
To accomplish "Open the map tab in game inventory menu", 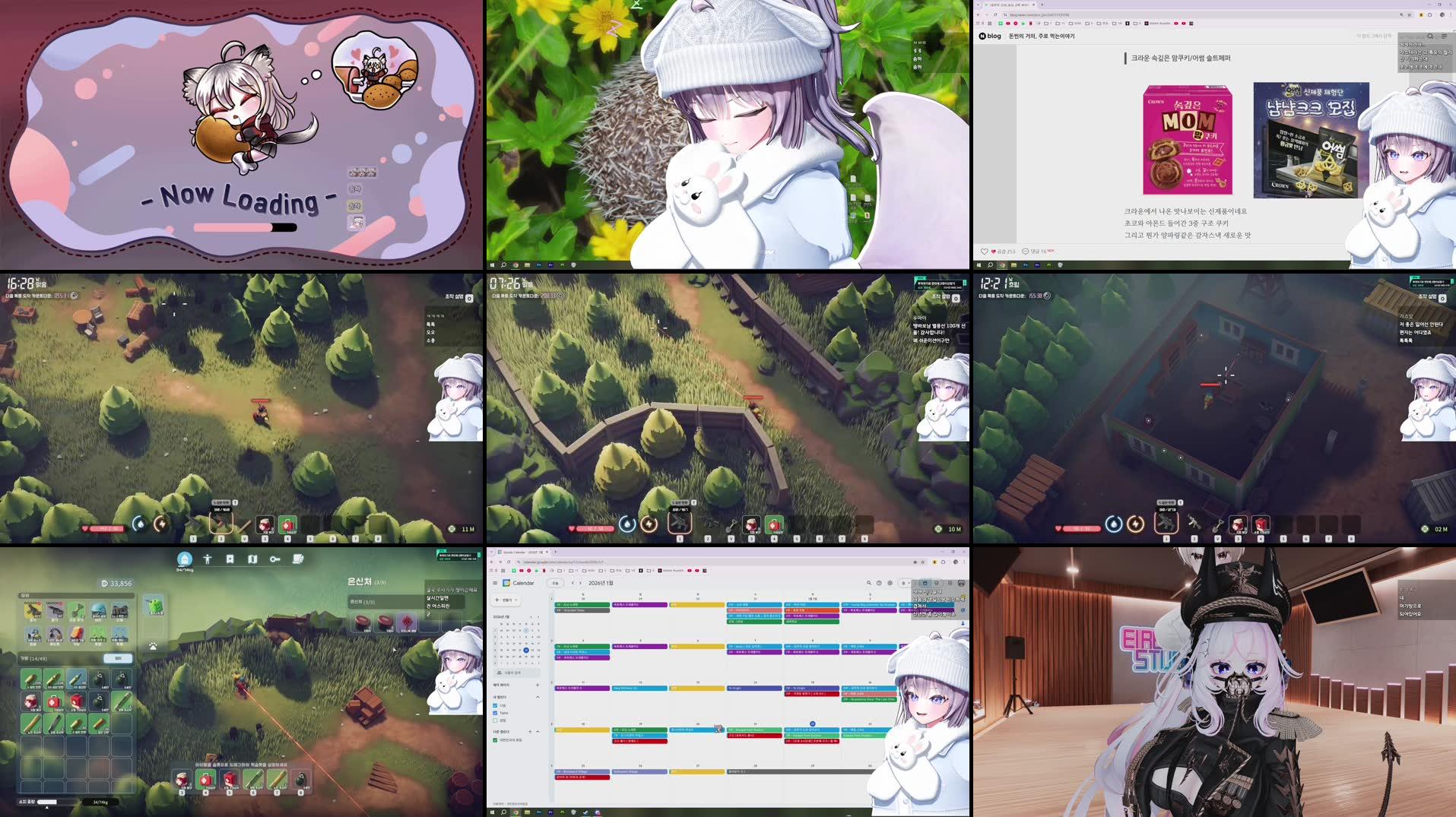I will pyautogui.click(x=252, y=559).
